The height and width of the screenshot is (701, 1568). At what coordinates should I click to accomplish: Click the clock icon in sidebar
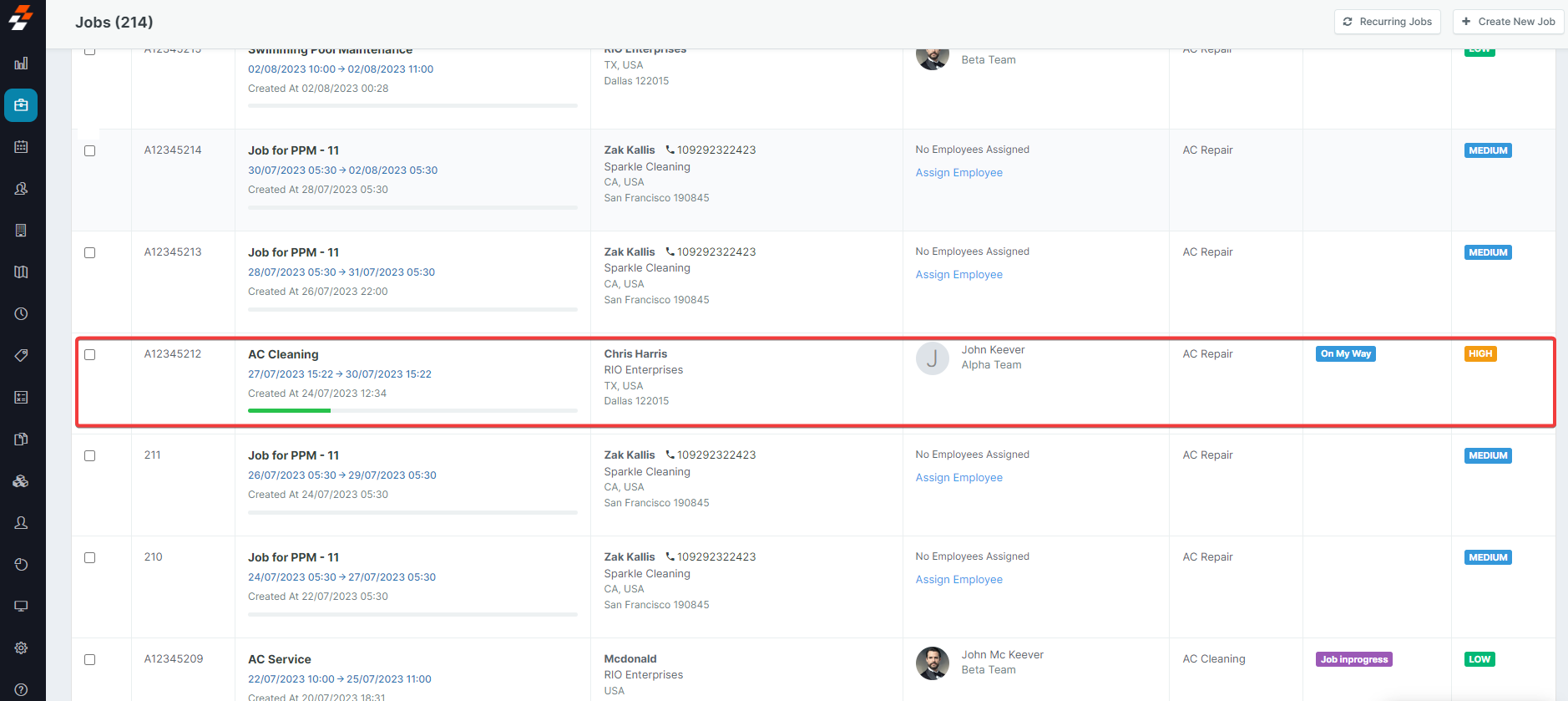pos(22,314)
